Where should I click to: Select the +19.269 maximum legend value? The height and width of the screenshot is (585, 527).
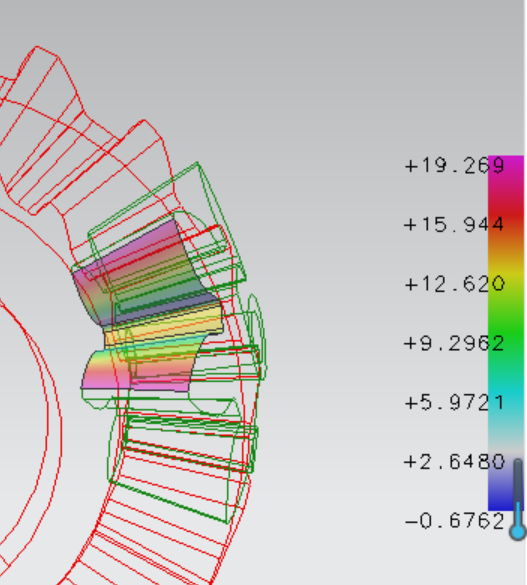[455, 165]
